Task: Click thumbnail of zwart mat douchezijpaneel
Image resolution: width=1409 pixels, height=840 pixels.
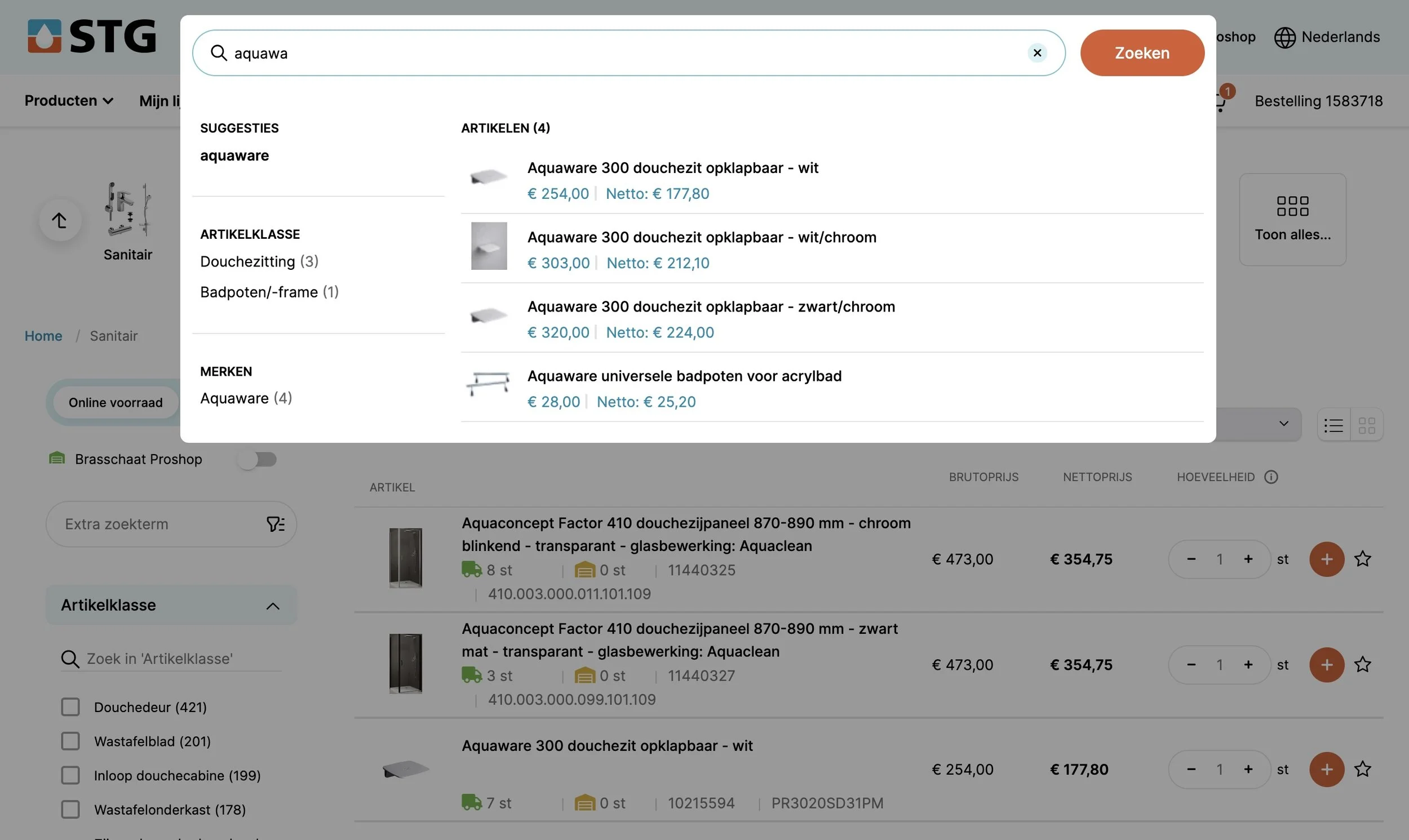Action: [x=405, y=665]
